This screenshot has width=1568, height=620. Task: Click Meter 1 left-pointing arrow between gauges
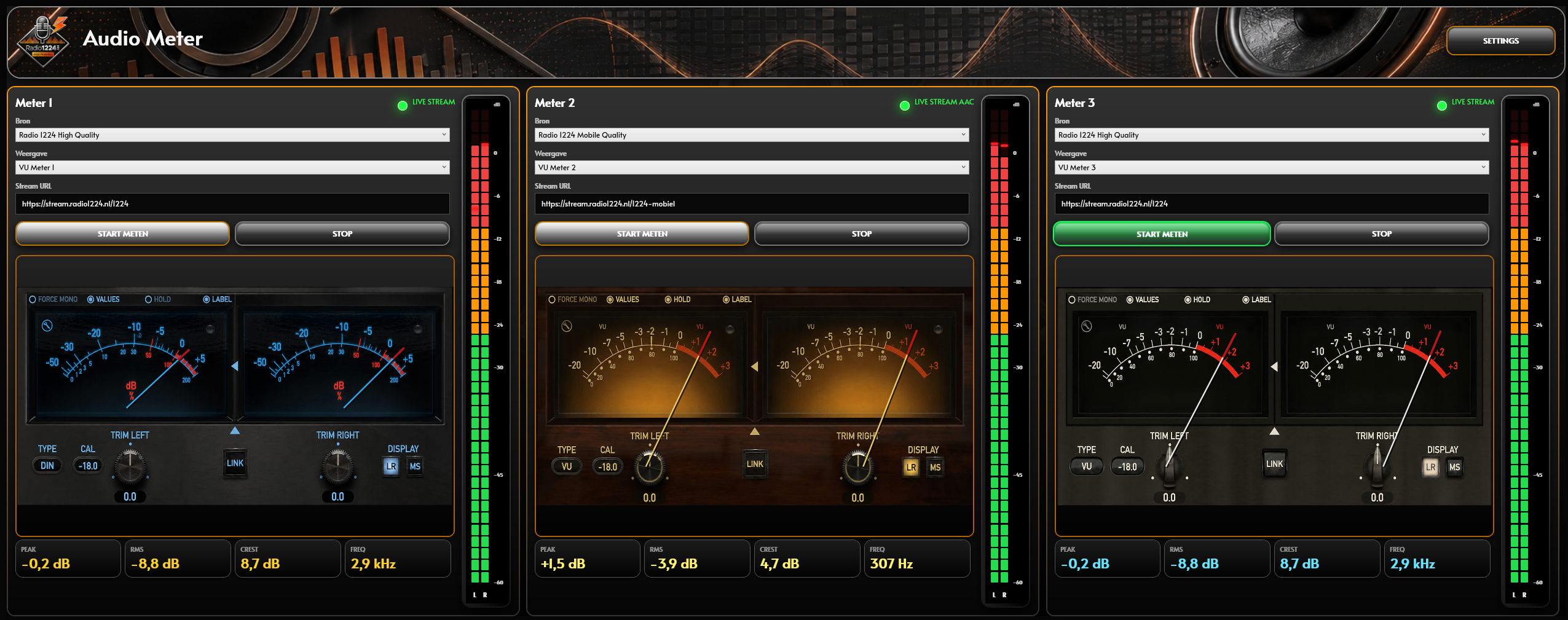point(235,366)
